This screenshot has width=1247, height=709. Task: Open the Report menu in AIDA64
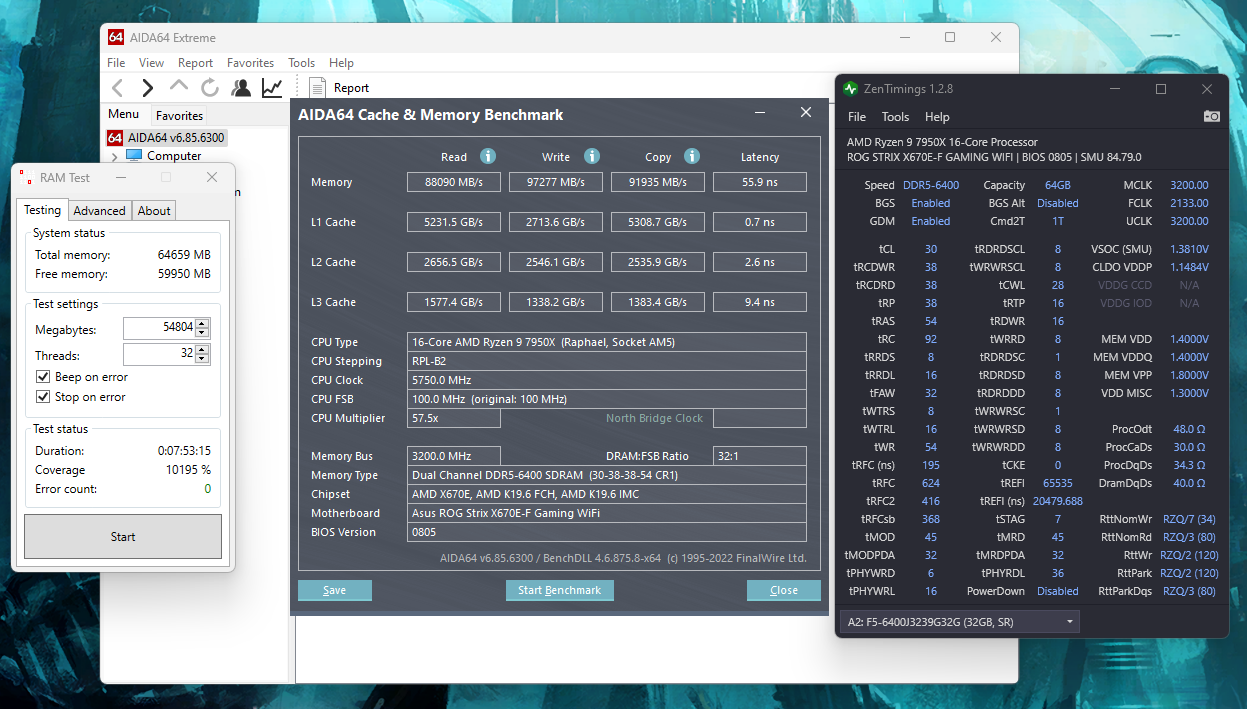[196, 63]
